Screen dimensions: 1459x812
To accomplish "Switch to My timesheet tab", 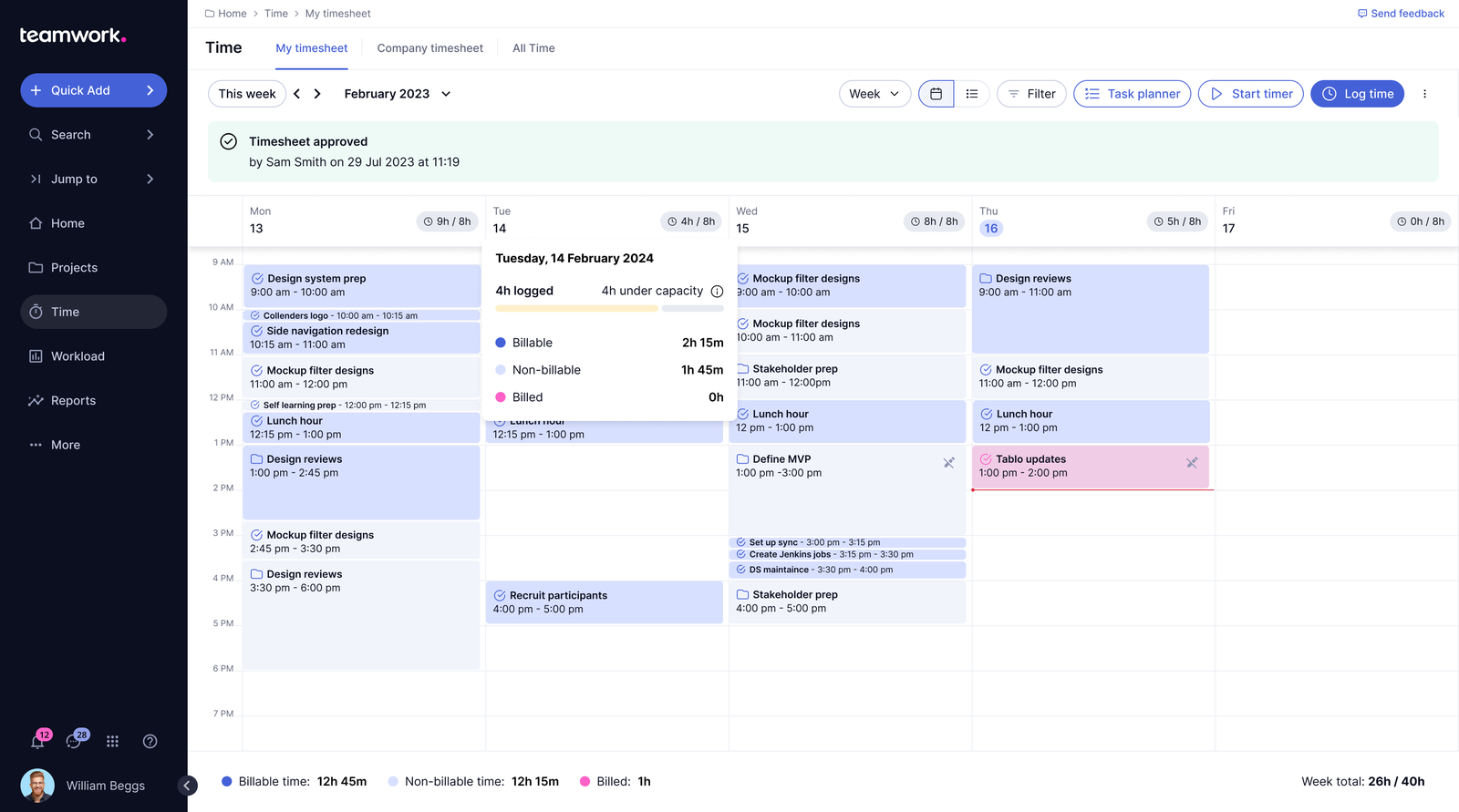I will tap(312, 48).
